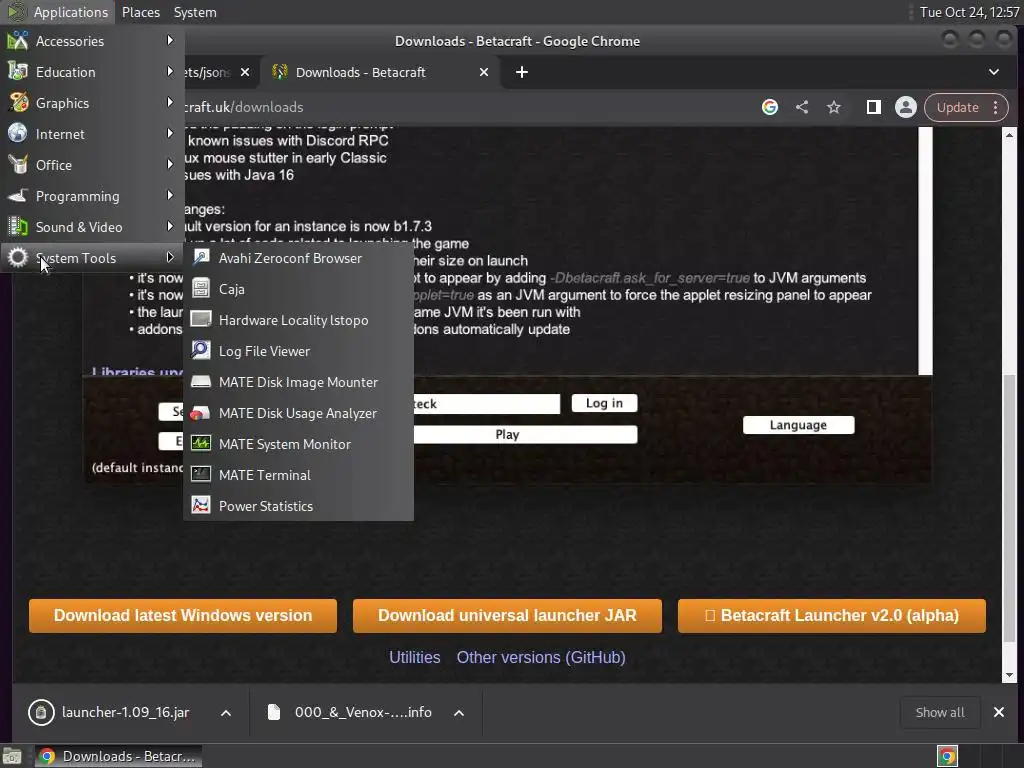Toggle the Chrome side panel
The height and width of the screenshot is (768, 1024).
[873, 107]
